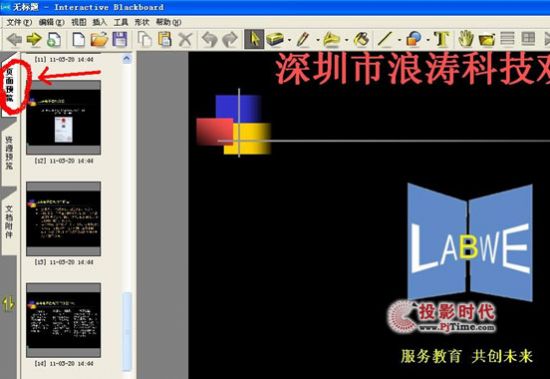Image resolution: width=550 pixels, height=379 pixels.
Task: Click the [11] 11-03-20 page label
Action: pos(64,60)
